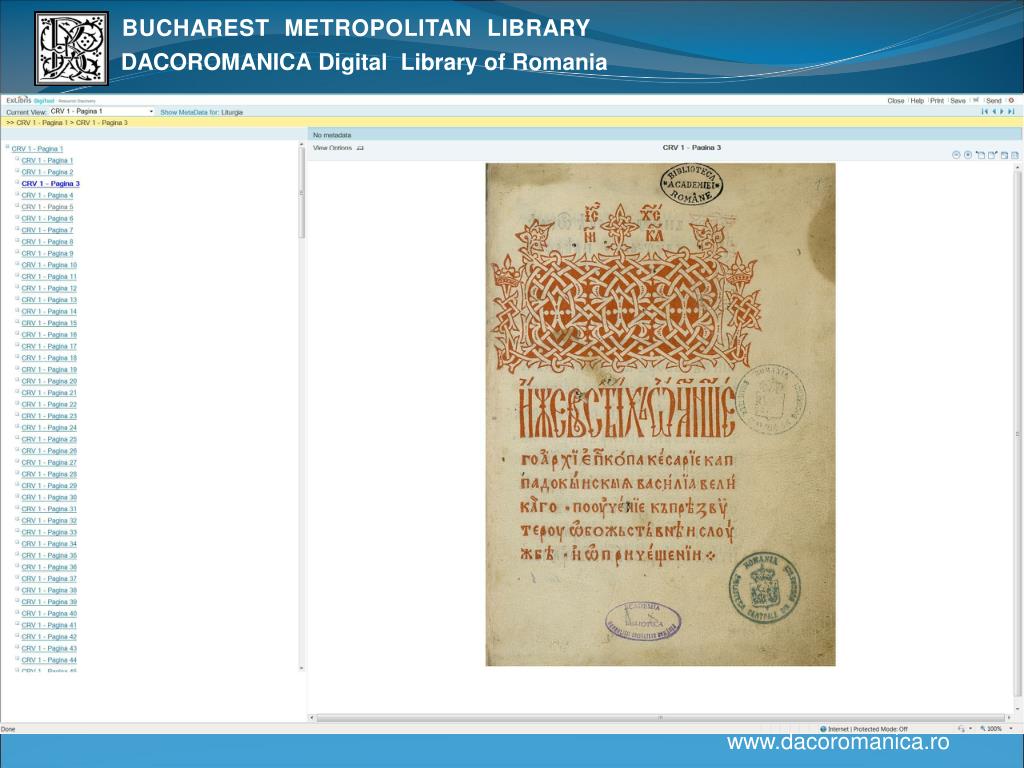Open CRV 1 - Pagina 18 link
1024x768 pixels.
[x=49, y=358]
